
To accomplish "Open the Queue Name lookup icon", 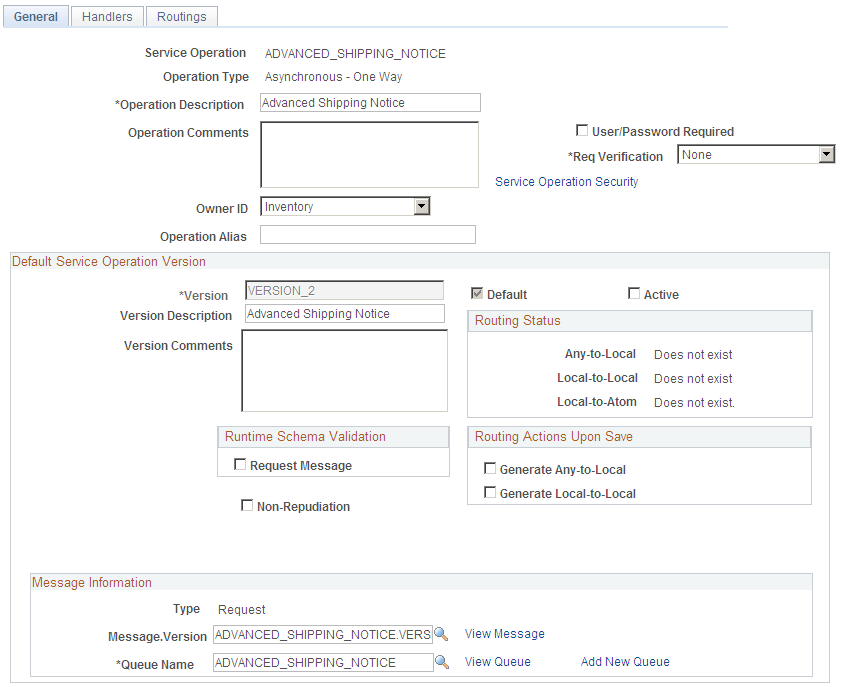I will [442, 662].
